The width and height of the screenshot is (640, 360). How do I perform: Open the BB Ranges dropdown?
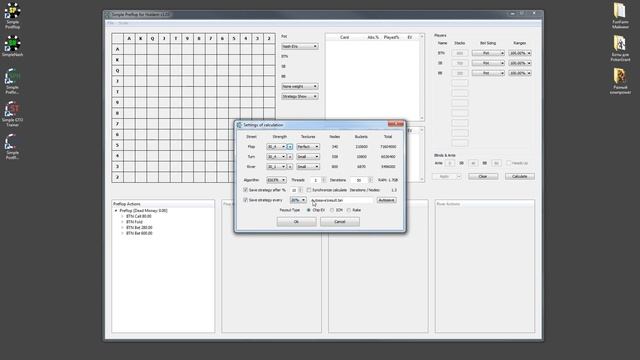tap(520, 73)
